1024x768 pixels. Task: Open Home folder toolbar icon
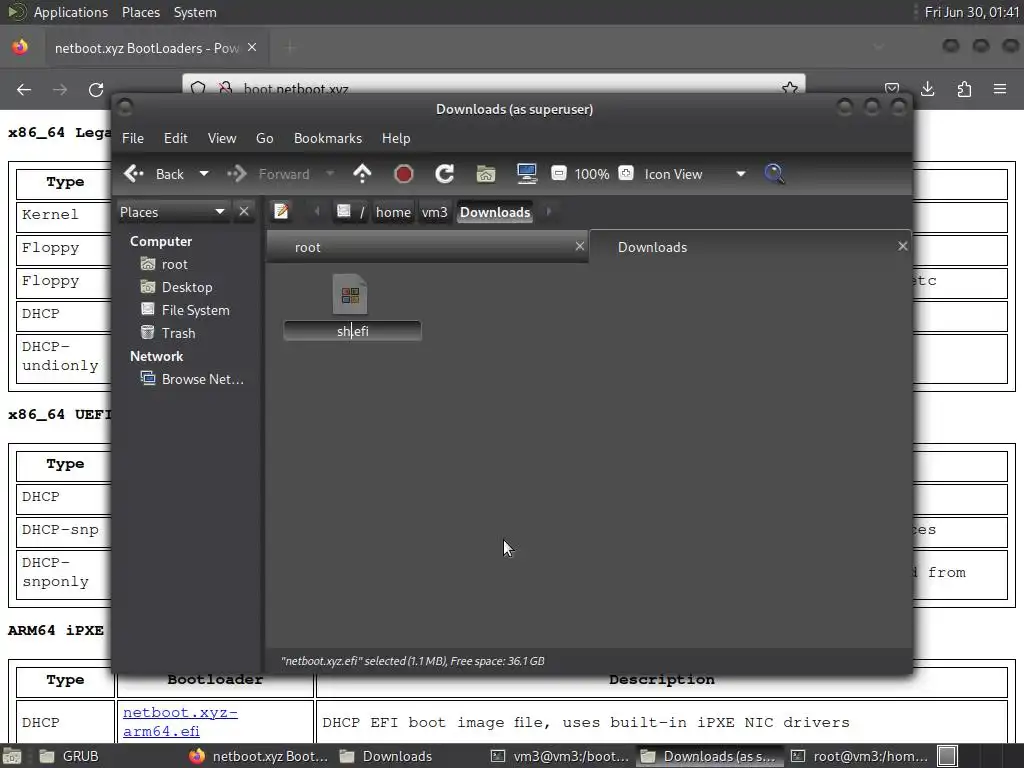485,174
